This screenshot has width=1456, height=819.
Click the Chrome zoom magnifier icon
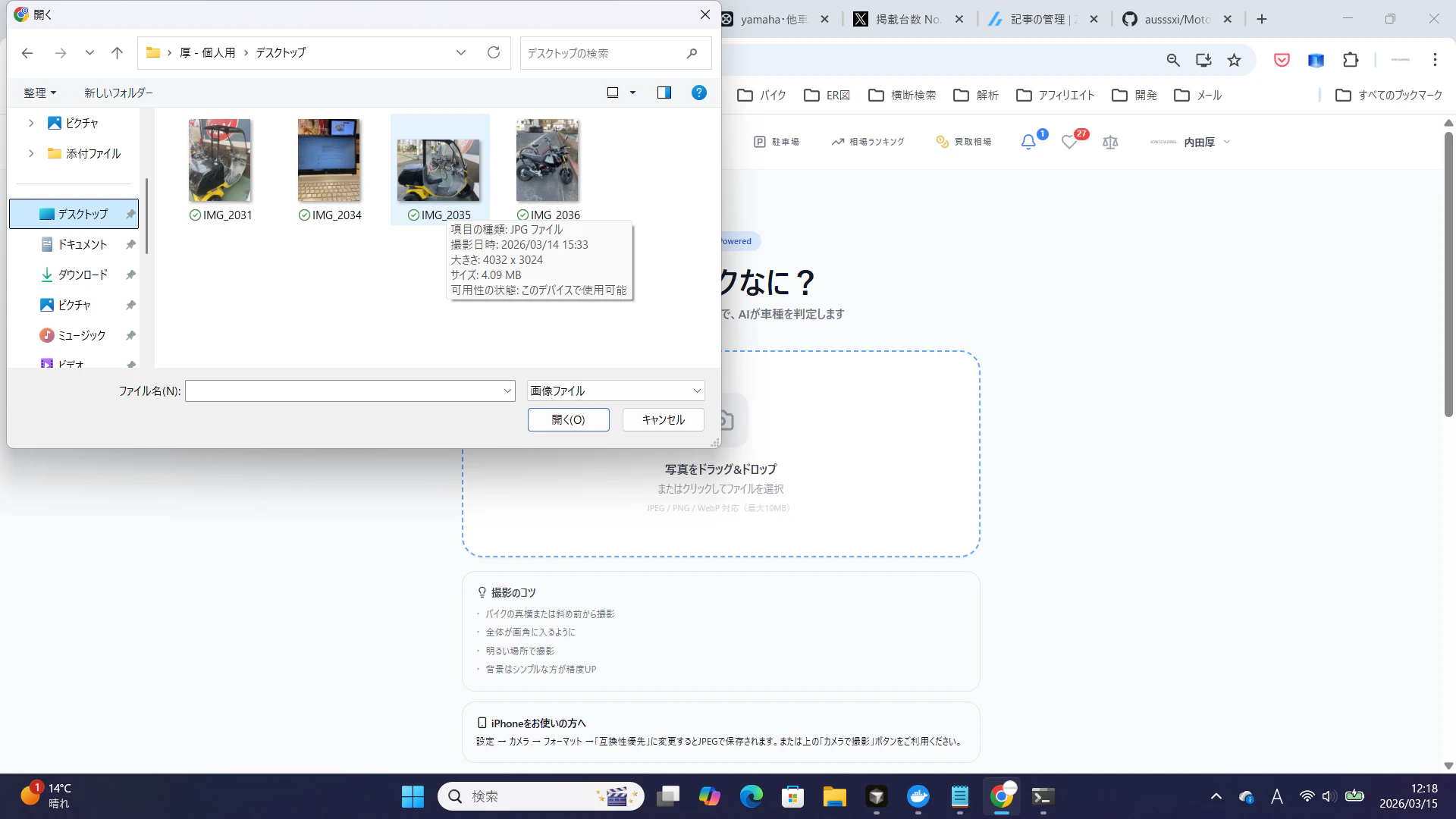(1173, 60)
